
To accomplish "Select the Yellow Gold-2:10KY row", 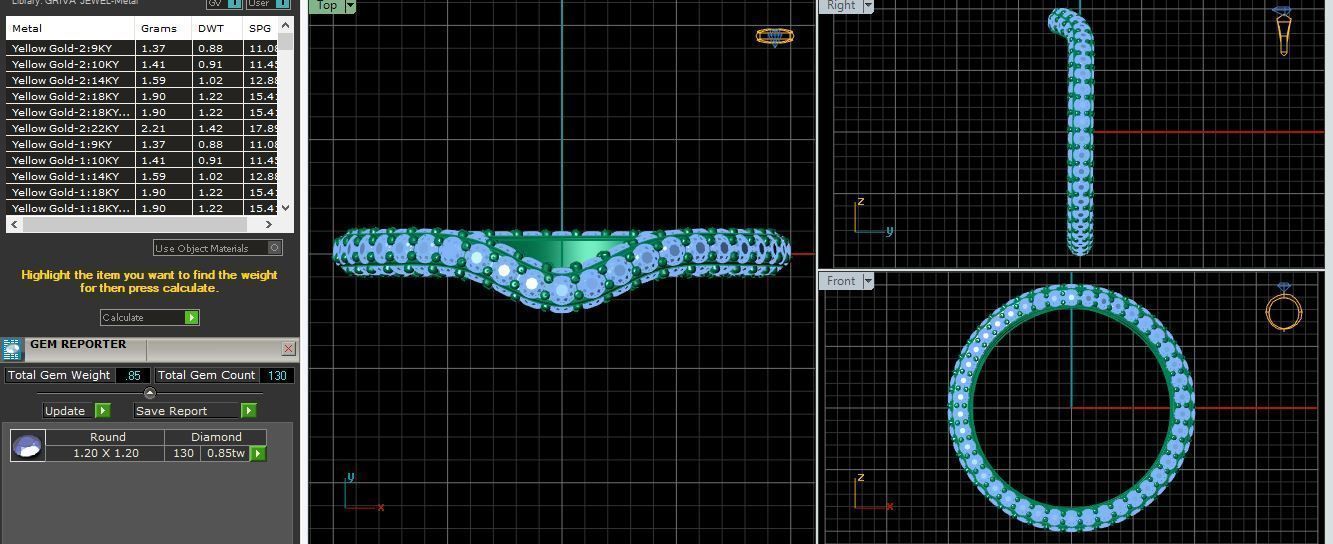I will [x=142, y=64].
